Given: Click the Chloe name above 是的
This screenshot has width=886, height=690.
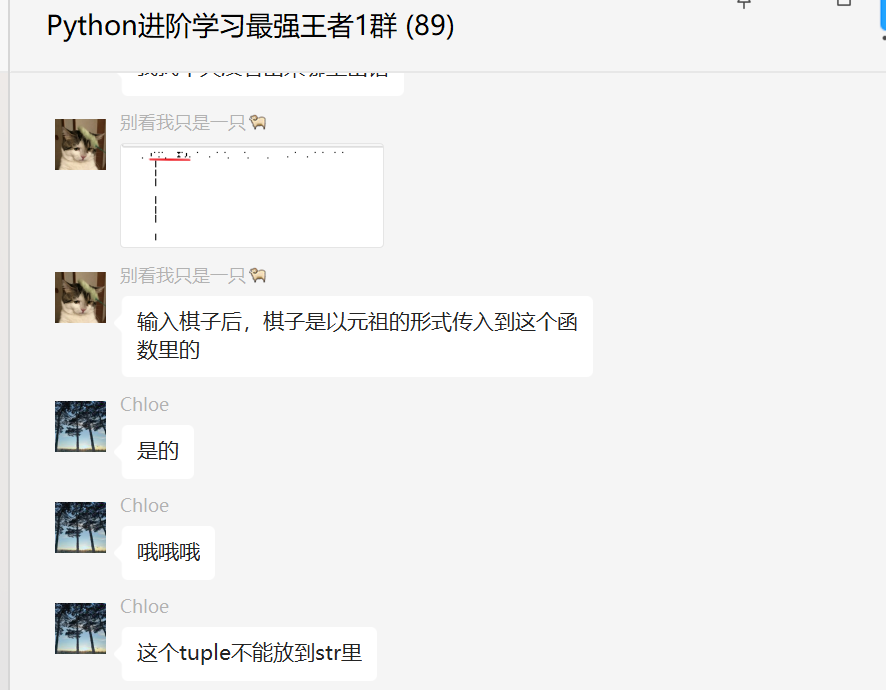Looking at the screenshot, I should (x=145, y=405).
